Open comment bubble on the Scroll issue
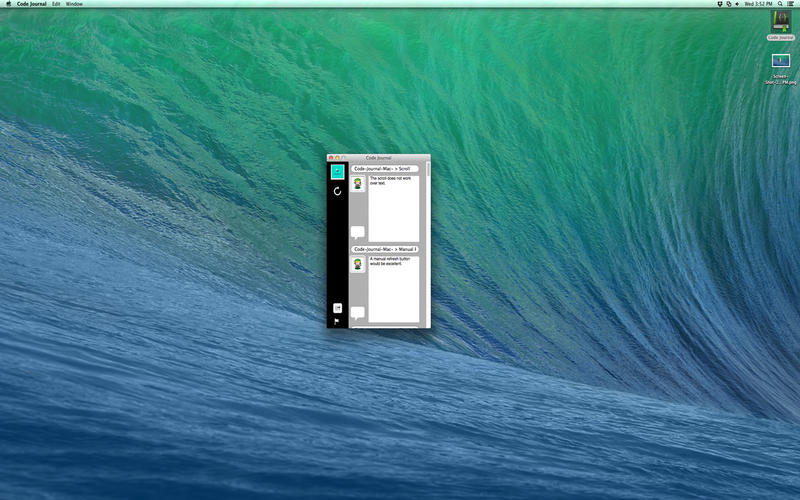This screenshot has height=500, width=800. click(x=358, y=233)
